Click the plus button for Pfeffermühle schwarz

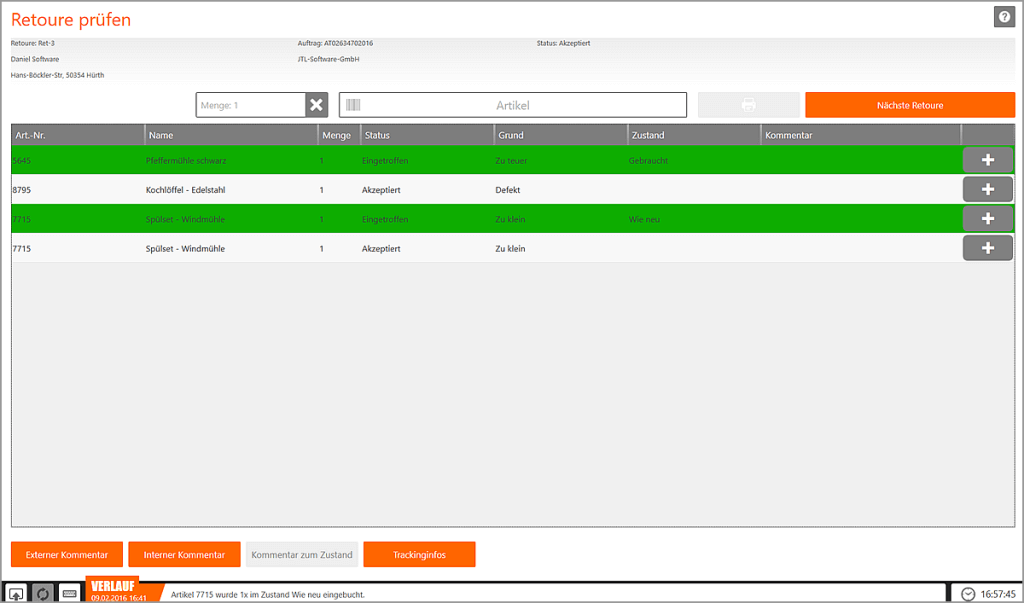tap(987, 160)
